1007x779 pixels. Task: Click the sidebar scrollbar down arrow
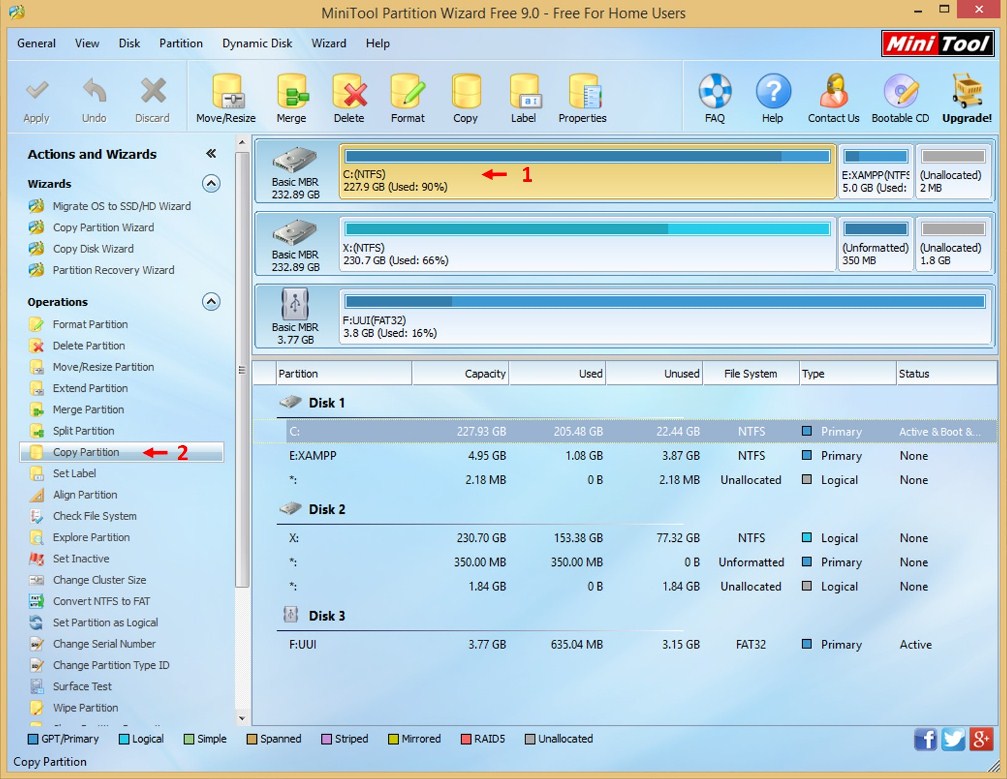(x=242, y=719)
